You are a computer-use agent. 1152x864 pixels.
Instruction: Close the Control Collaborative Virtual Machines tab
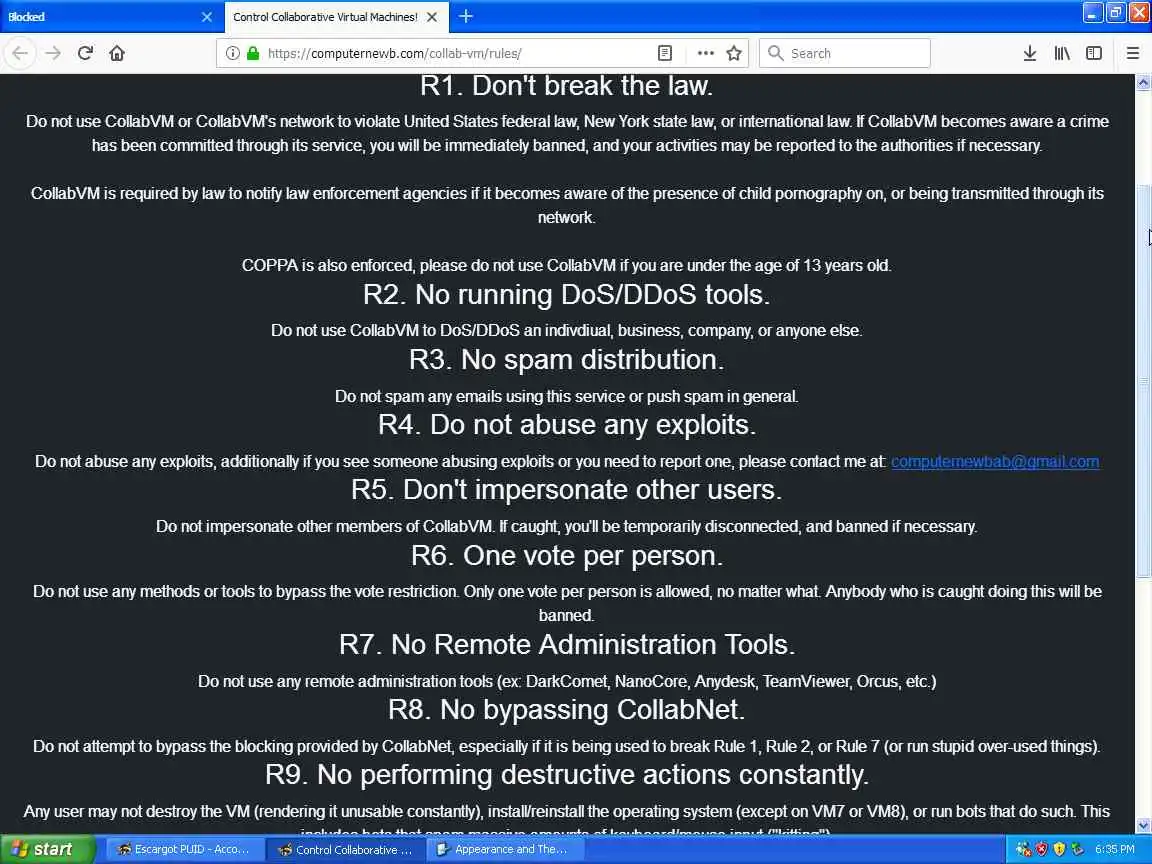433,16
